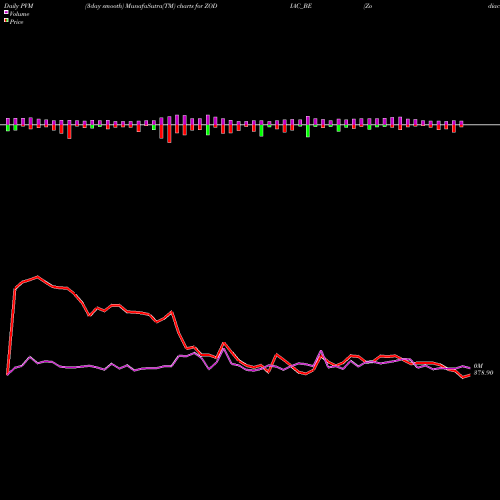500x500 pixels.
Task: Click the Price legend color swatch
Action: pyautogui.click(x=6, y=21)
